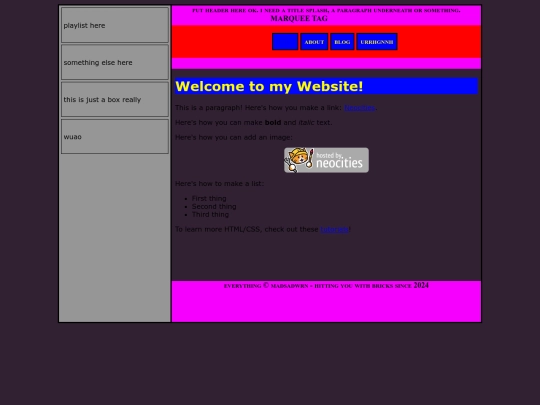Click the 'Third thing' list item
Screen dimensions: 540x405
(210, 215)
